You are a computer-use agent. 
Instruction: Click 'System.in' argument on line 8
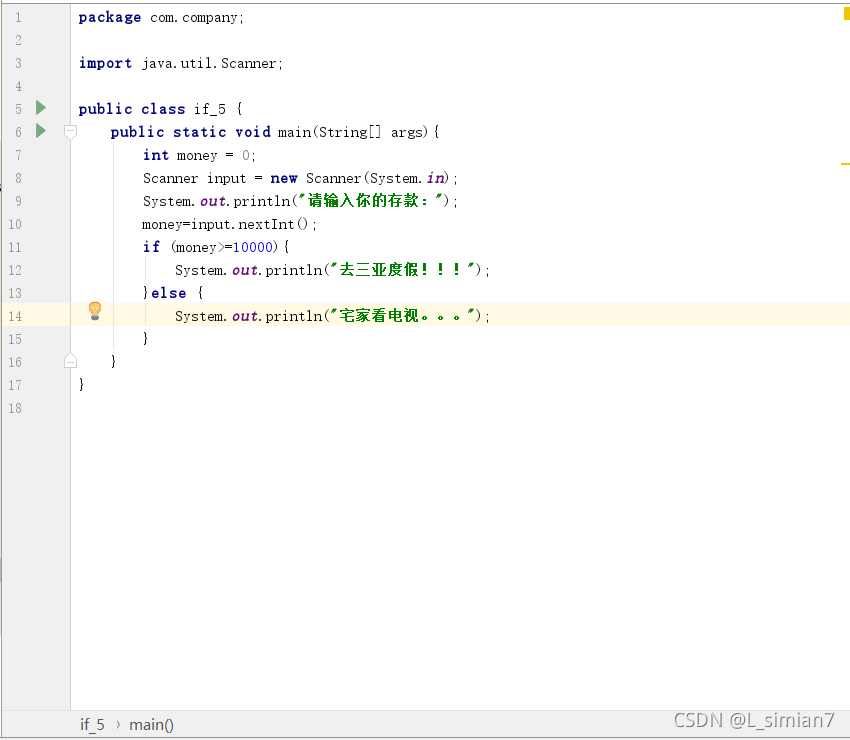point(408,178)
